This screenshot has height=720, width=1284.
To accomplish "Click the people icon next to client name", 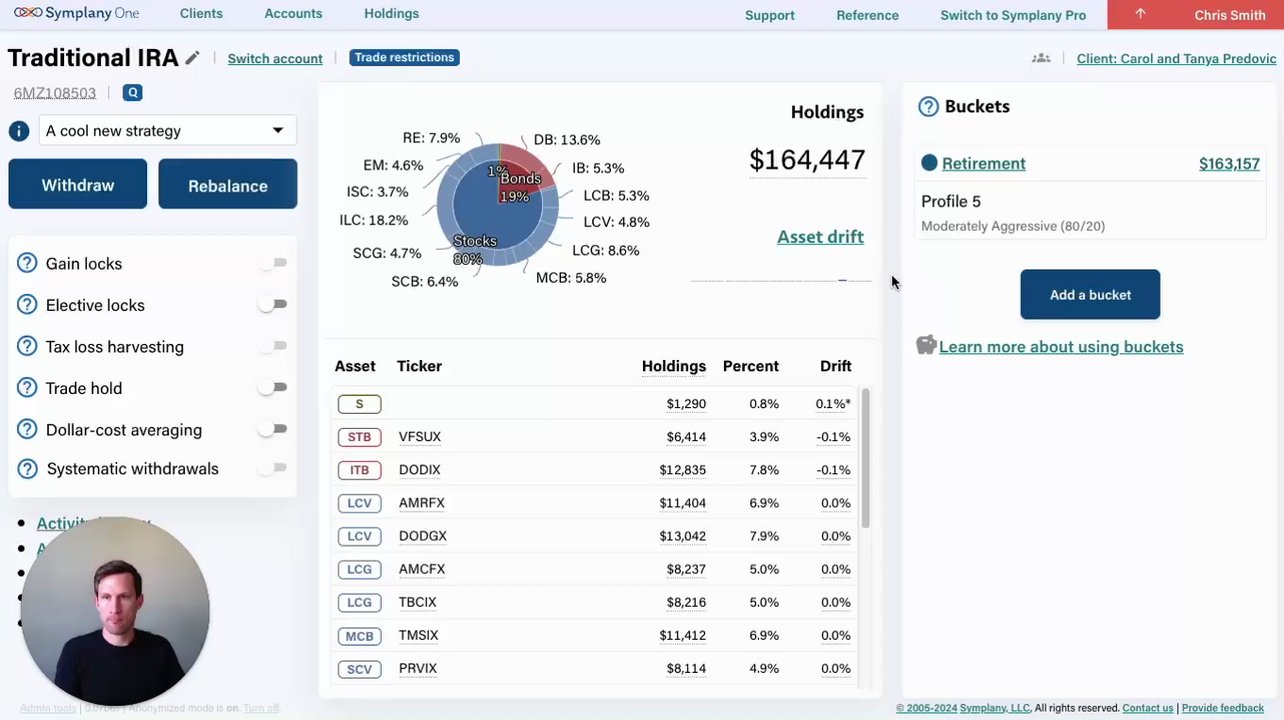I will click(1041, 58).
